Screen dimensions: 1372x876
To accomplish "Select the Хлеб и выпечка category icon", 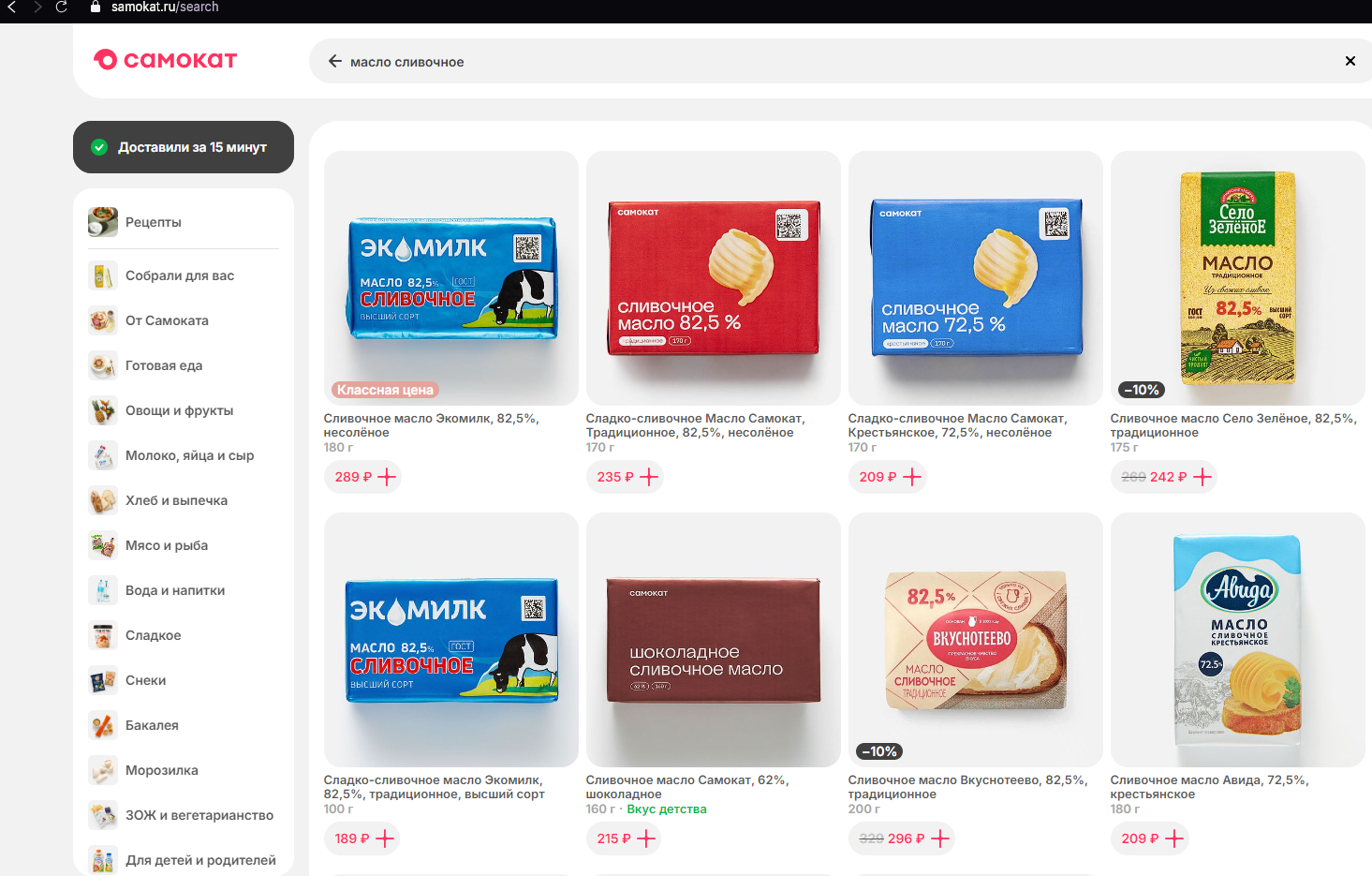I will (x=103, y=500).
